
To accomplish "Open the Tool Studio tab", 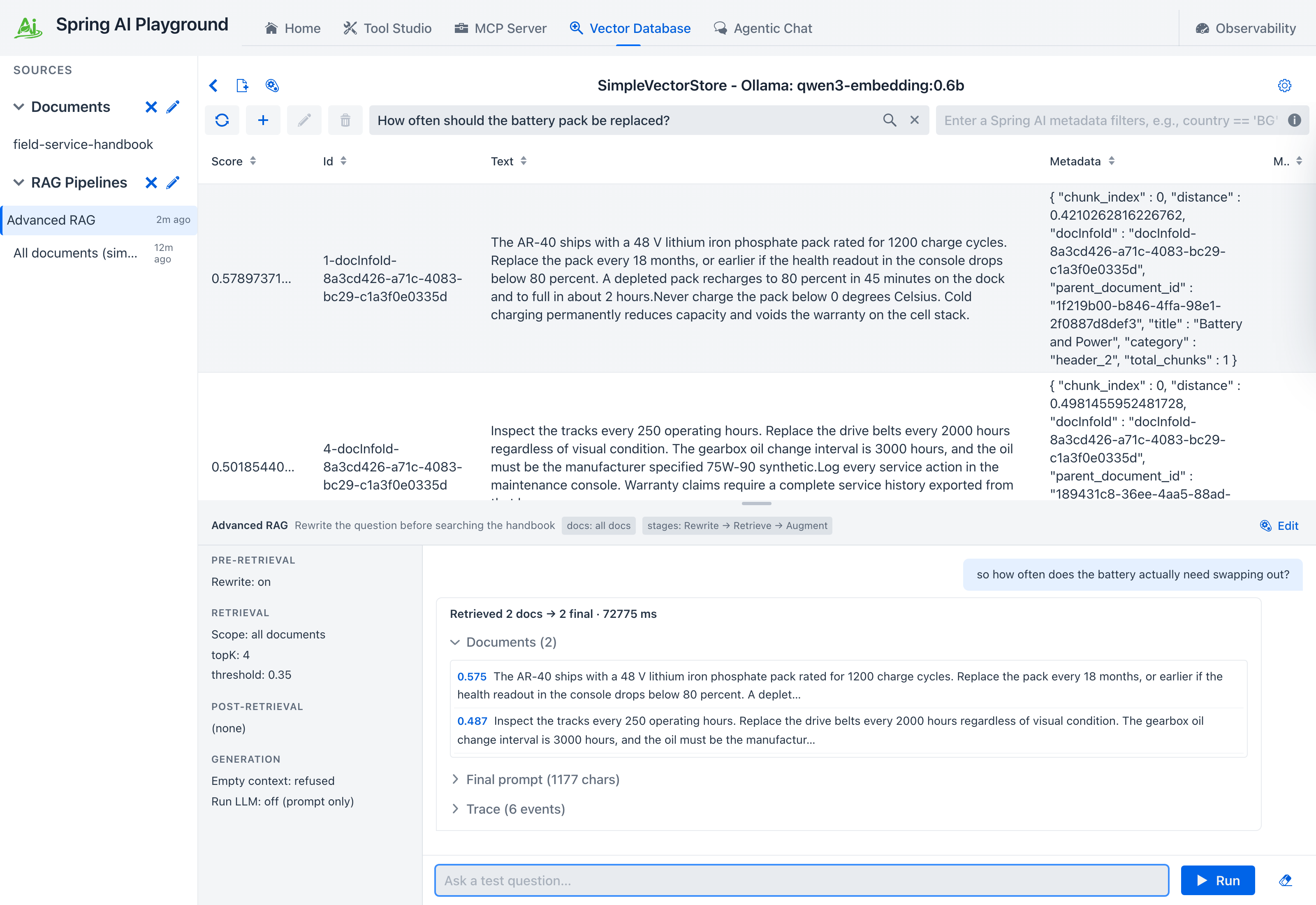I will click(x=388, y=28).
